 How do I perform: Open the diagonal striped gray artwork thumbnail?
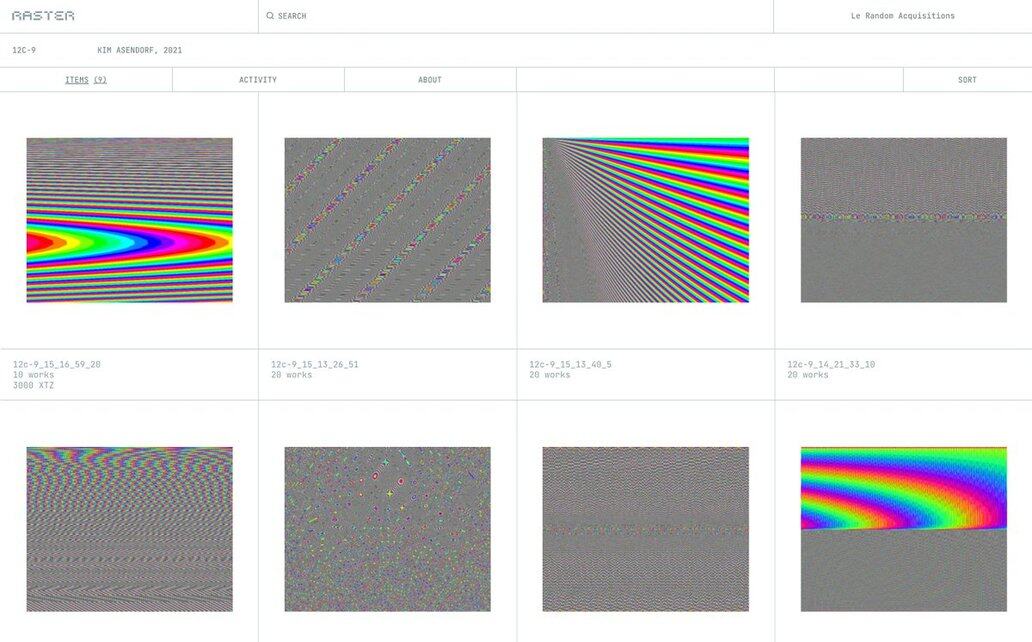387,220
